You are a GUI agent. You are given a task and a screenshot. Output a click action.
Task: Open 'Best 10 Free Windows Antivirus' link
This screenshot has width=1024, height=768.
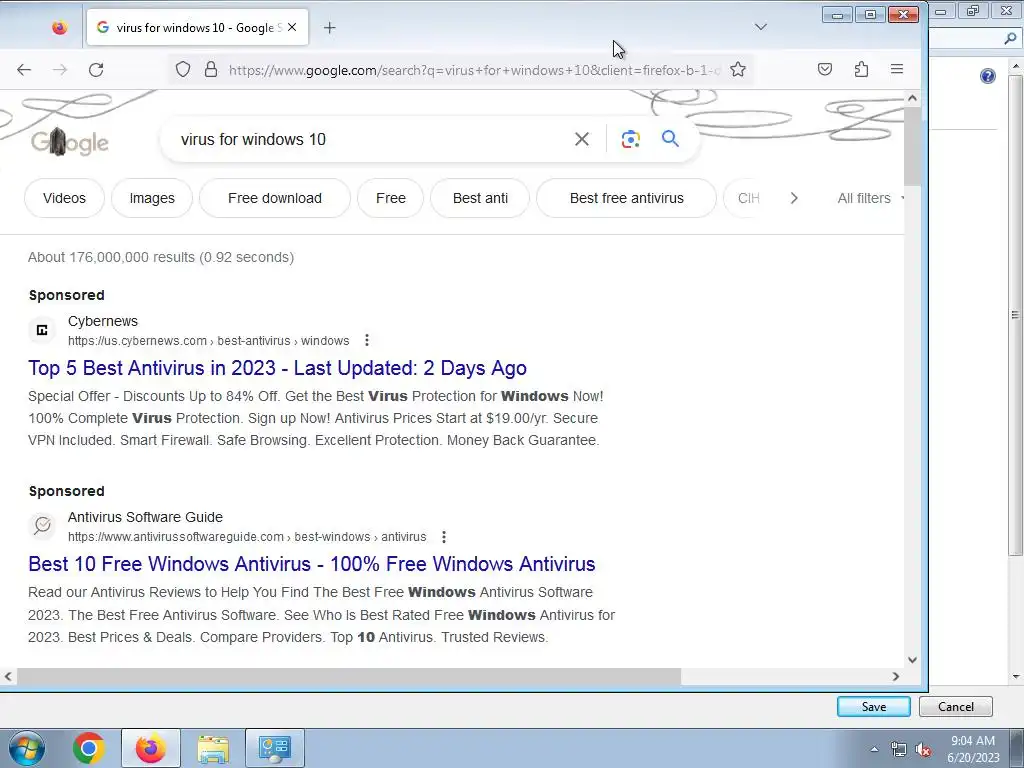(312, 564)
